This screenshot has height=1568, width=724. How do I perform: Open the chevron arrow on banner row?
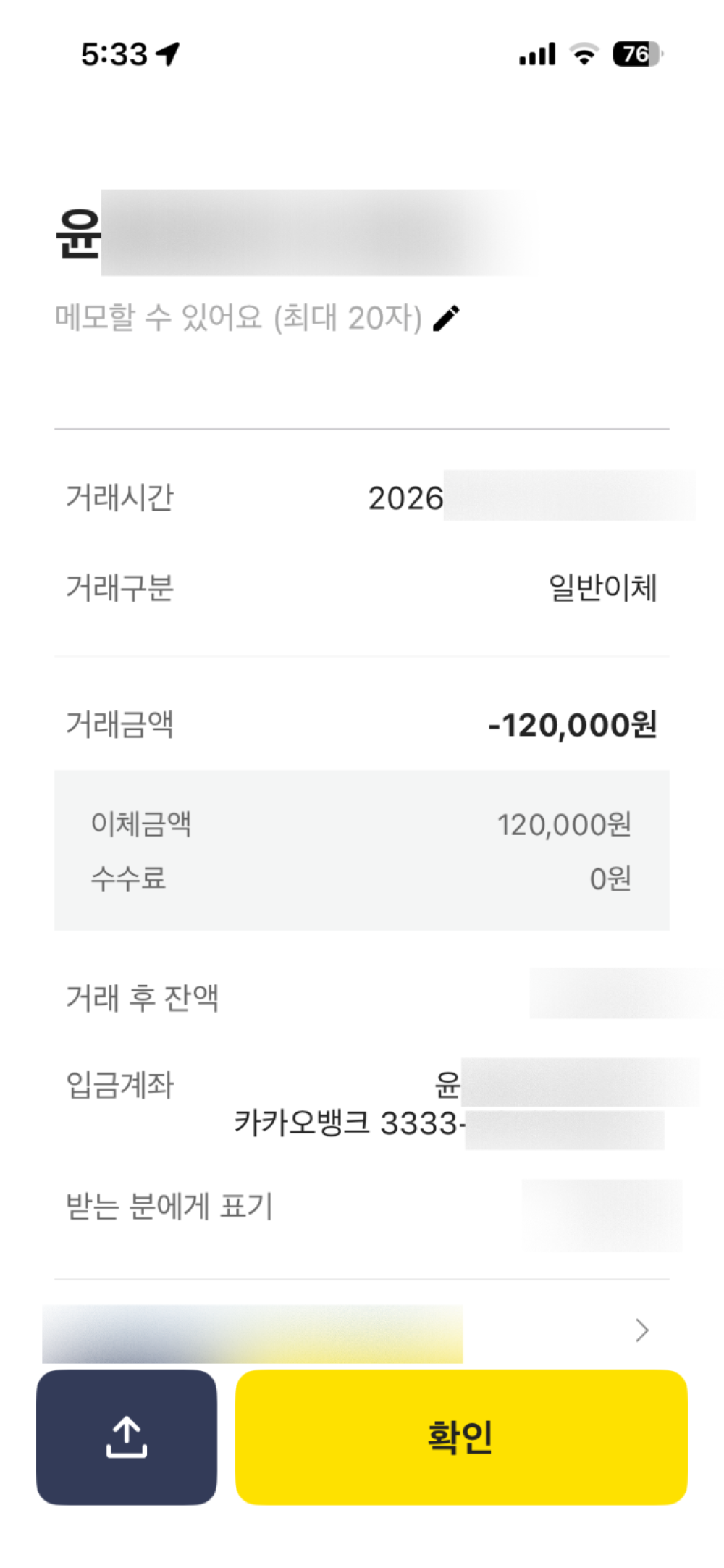point(641,1330)
